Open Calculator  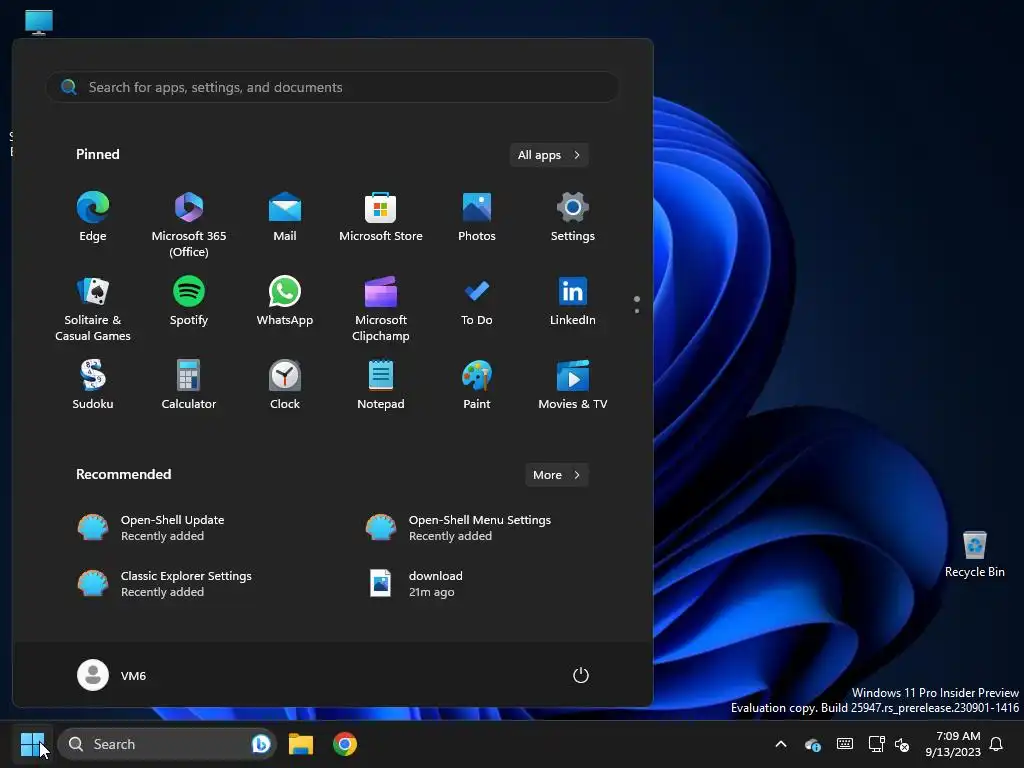click(189, 385)
